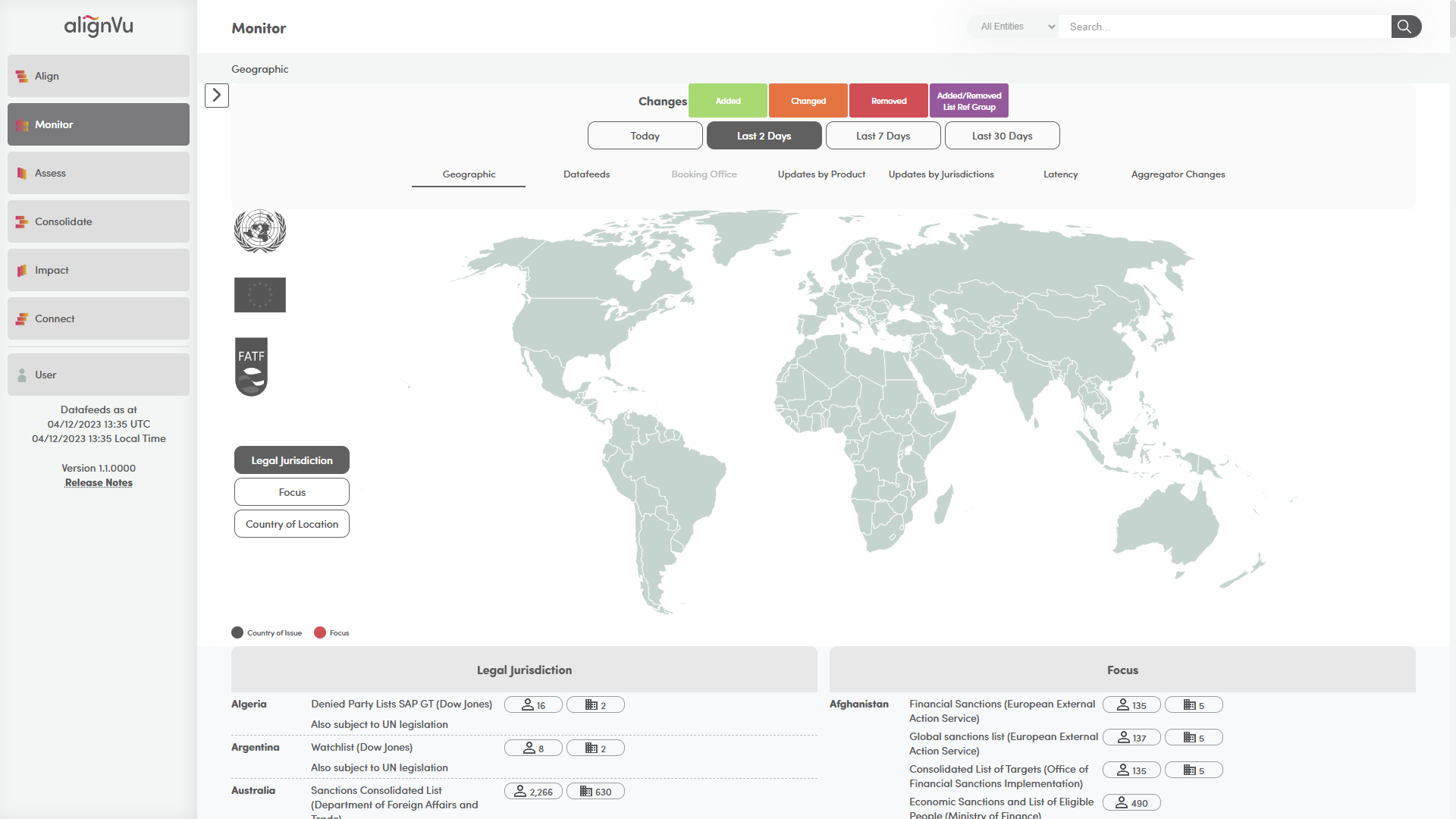Select Last 30 Days range
Viewport: 1456px width, 819px height.
pos(1003,136)
